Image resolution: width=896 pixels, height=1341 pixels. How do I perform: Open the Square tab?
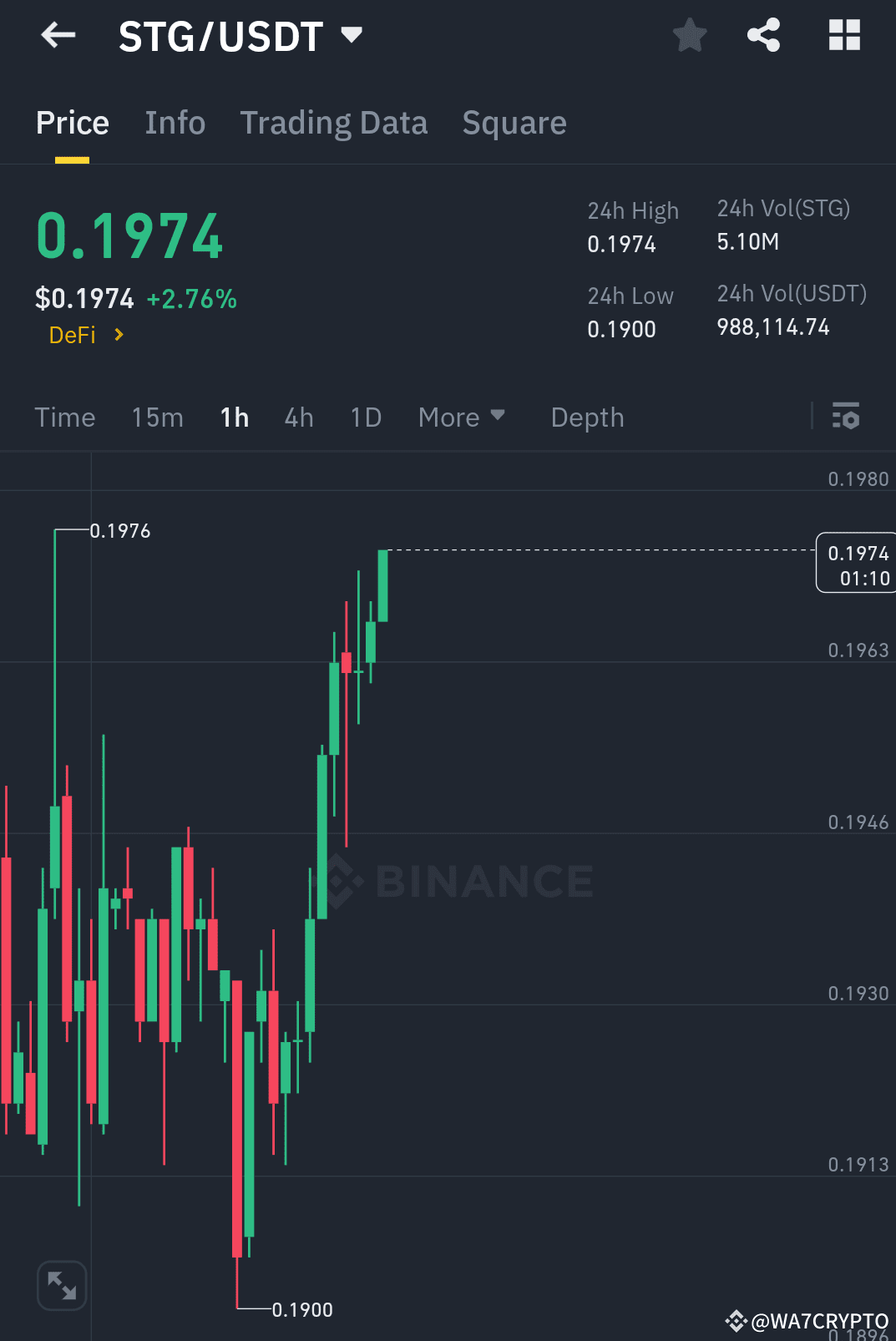(x=514, y=122)
